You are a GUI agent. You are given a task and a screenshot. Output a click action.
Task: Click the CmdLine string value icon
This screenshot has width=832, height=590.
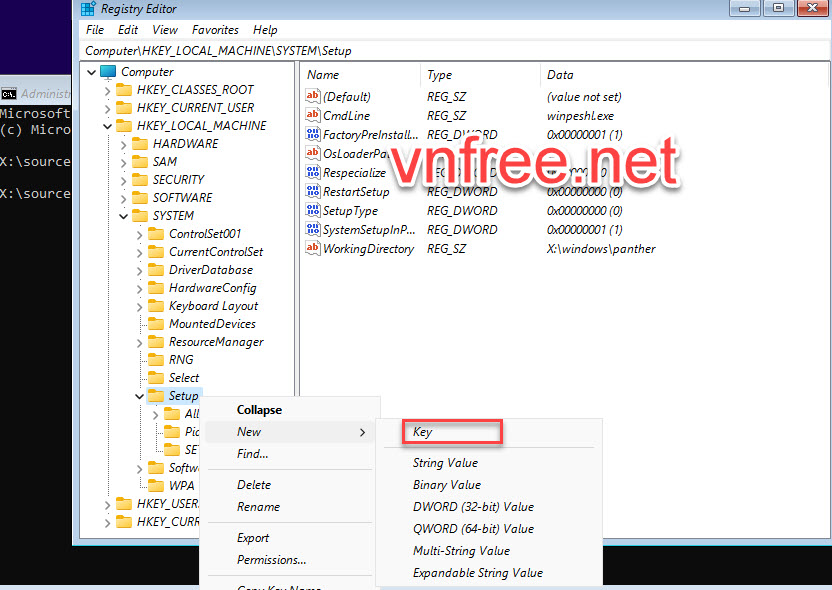tap(313, 115)
